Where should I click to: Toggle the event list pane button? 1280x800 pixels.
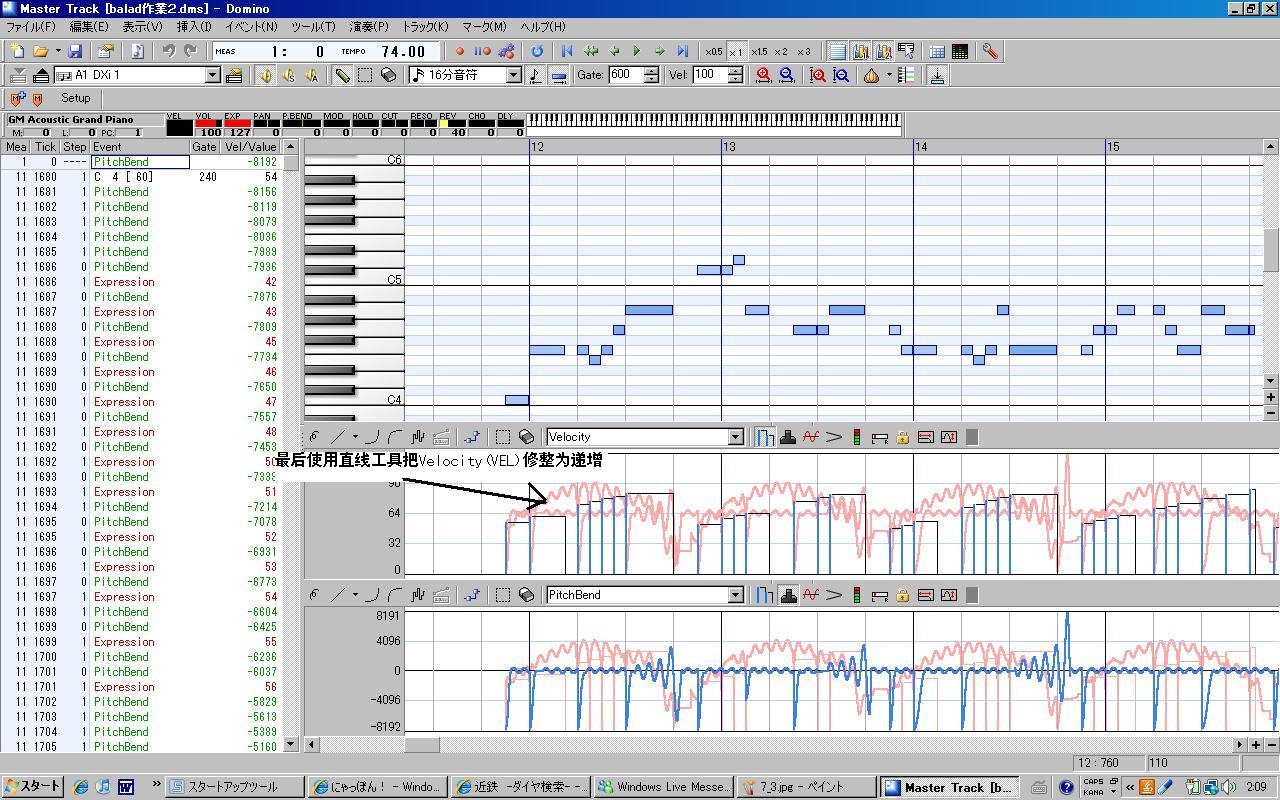pos(837,51)
